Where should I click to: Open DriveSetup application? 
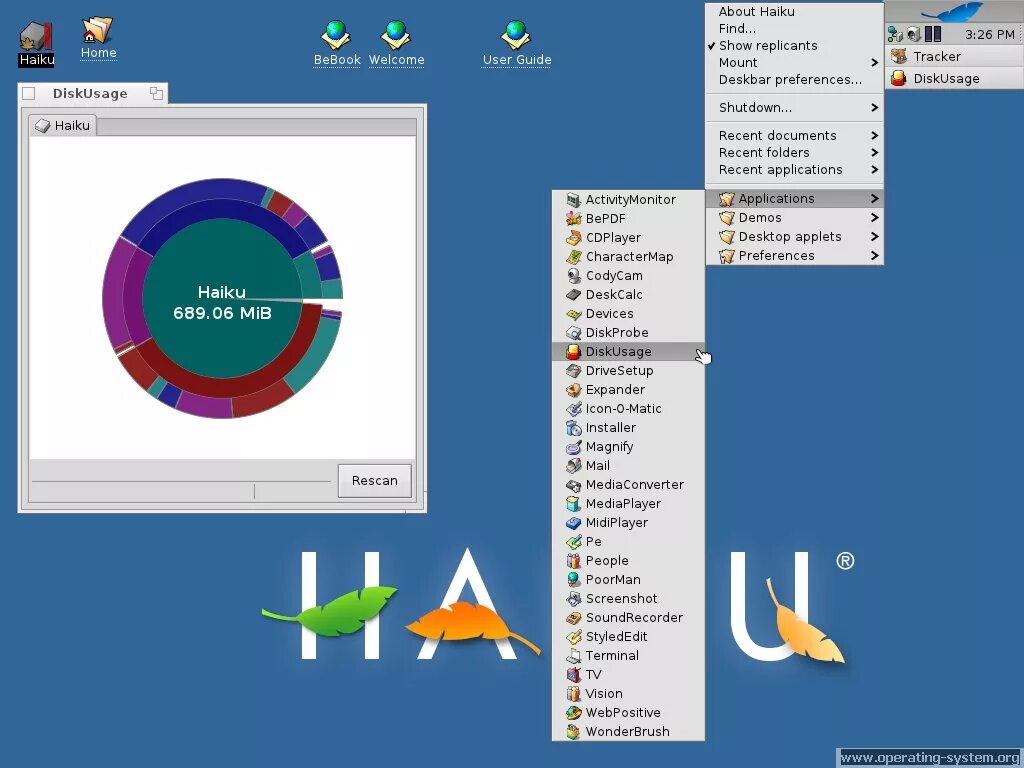(x=628, y=370)
